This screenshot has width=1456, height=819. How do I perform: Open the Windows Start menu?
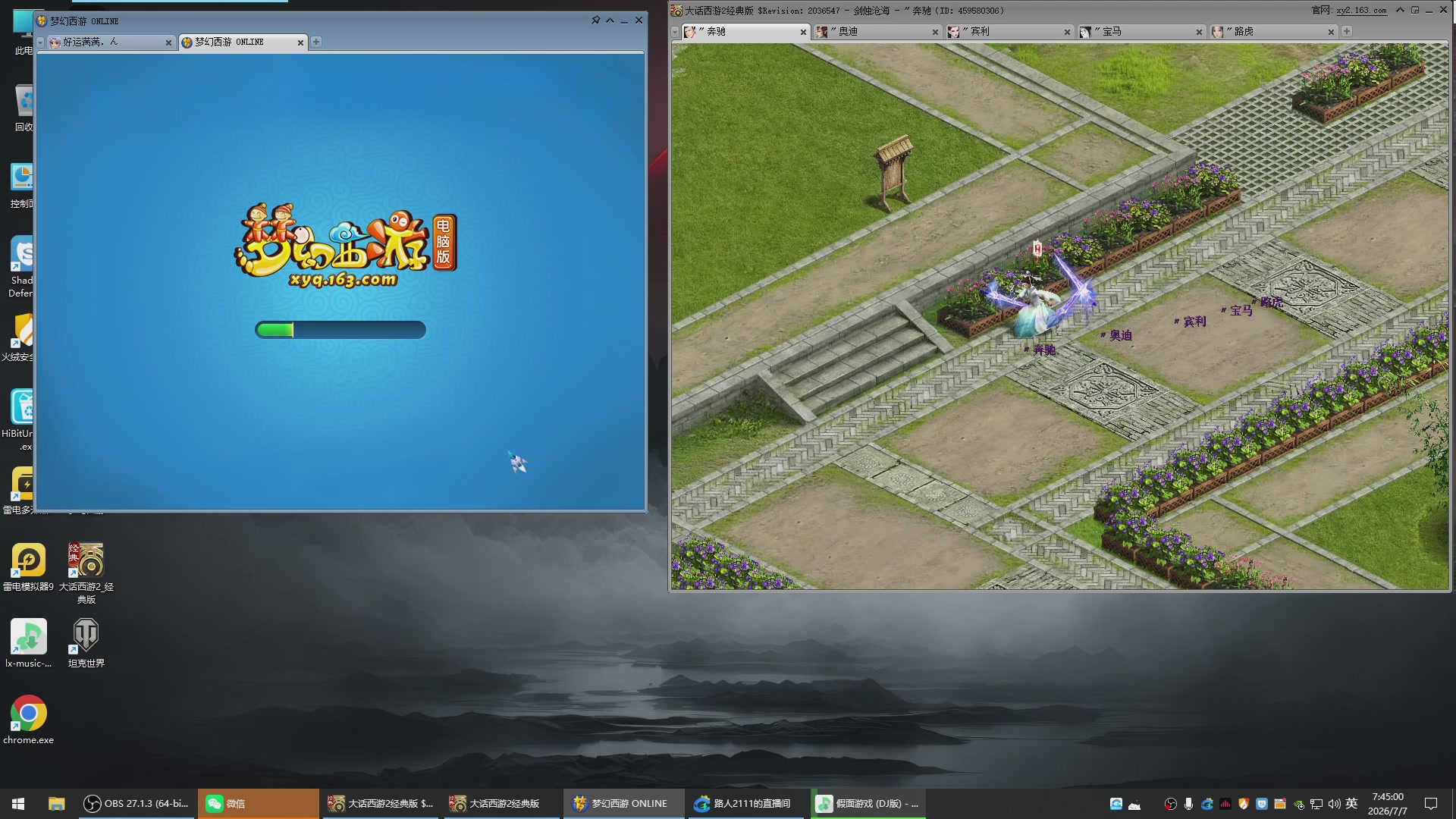(18, 804)
